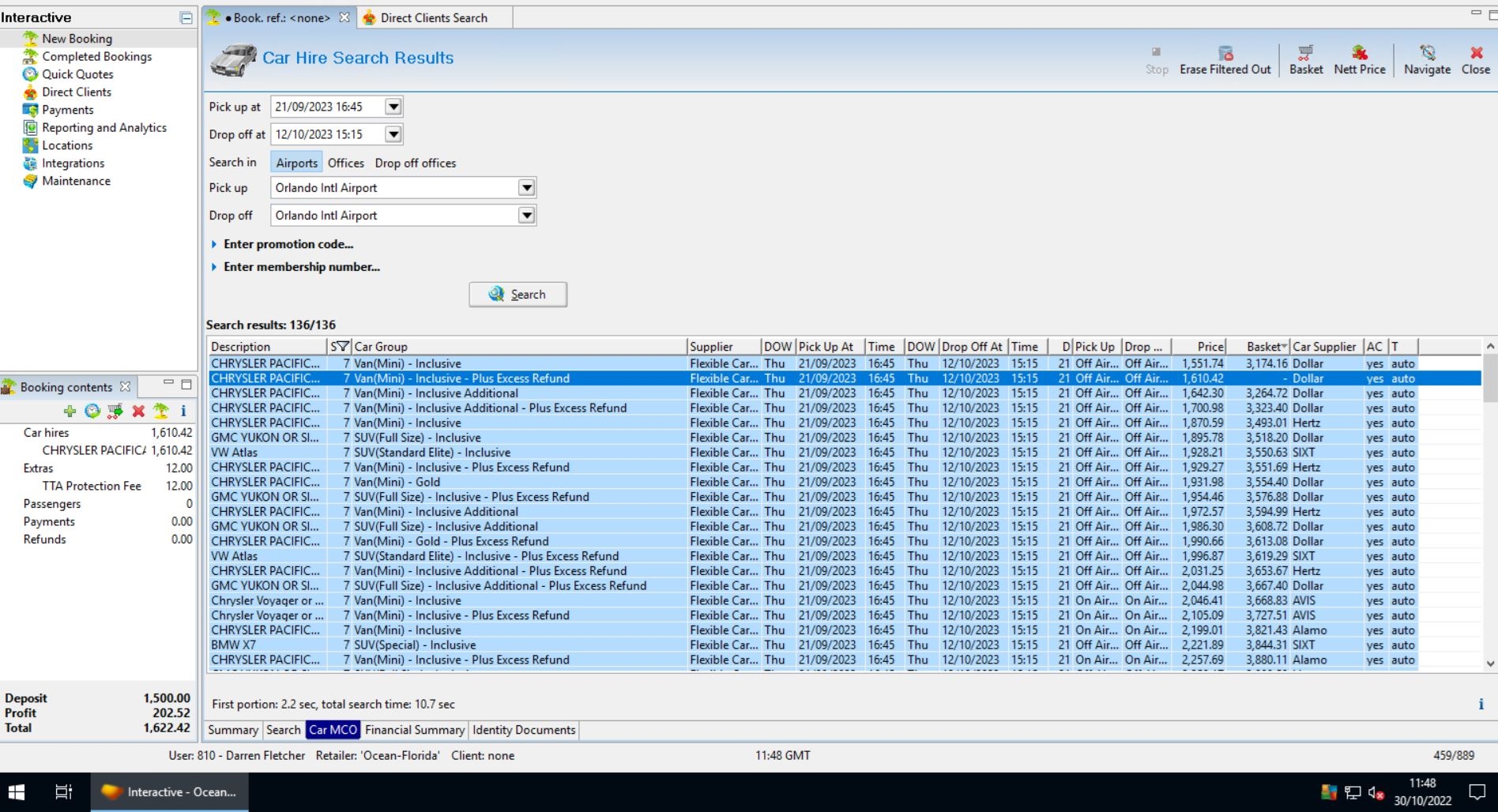Sort results by Supplier column header
The height and width of the screenshot is (812, 1498).
(724, 346)
